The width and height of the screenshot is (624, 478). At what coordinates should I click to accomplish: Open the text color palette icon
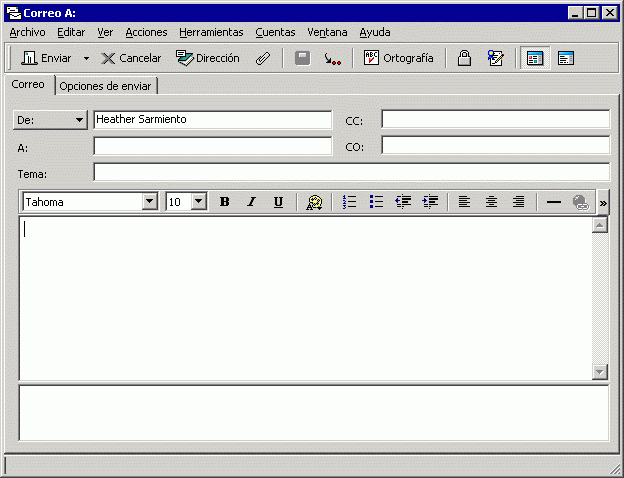point(314,202)
